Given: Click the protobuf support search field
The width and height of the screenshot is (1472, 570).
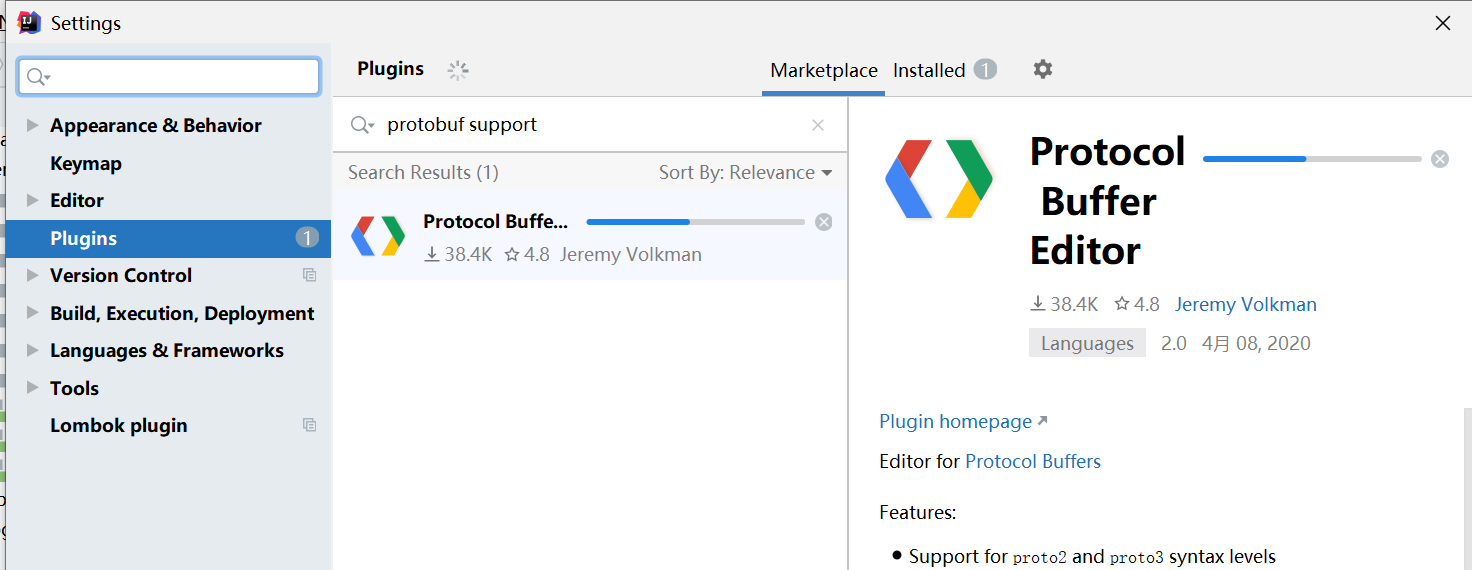Looking at the screenshot, I should click(x=590, y=125).
